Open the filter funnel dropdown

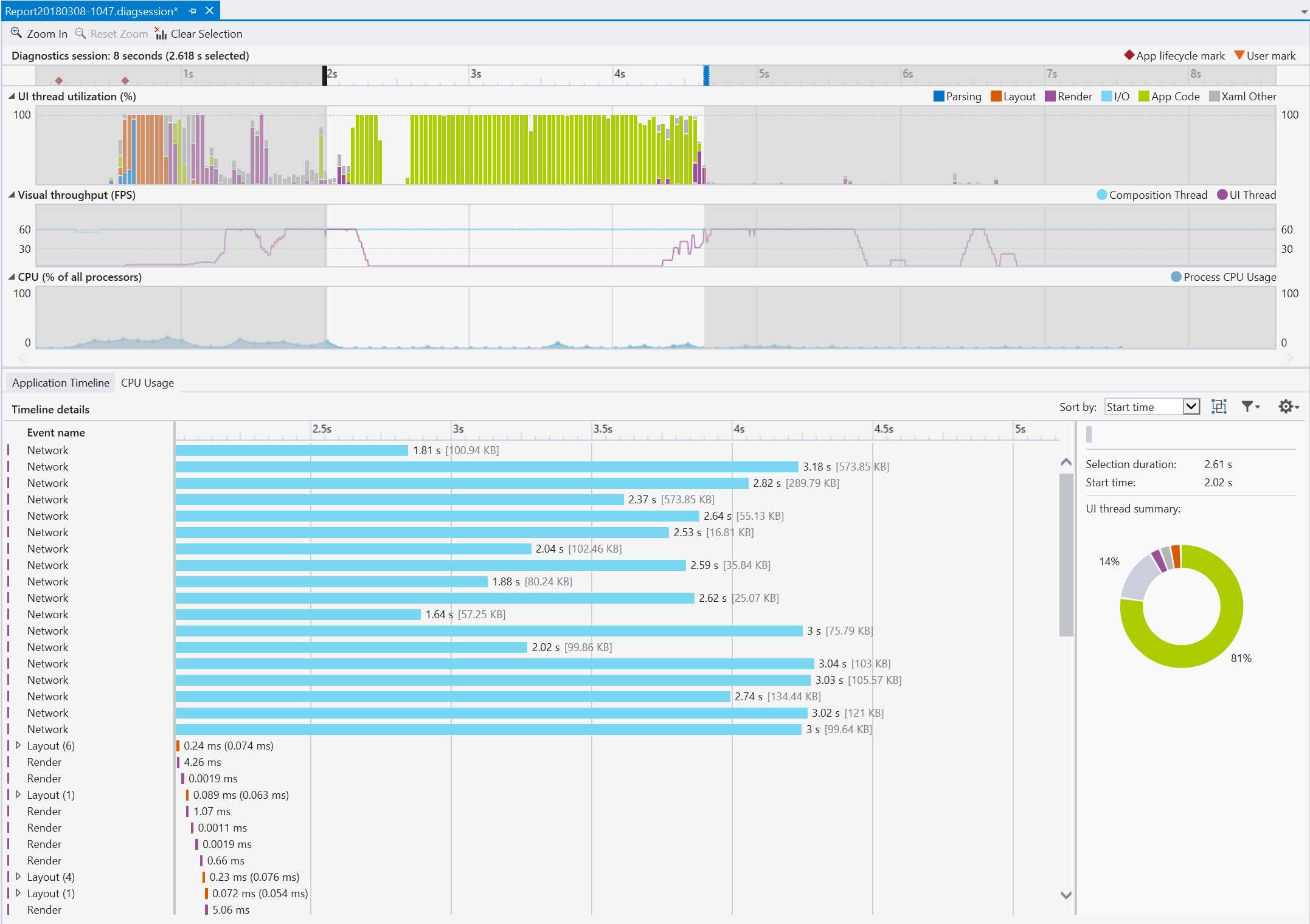click(1250, 407)
